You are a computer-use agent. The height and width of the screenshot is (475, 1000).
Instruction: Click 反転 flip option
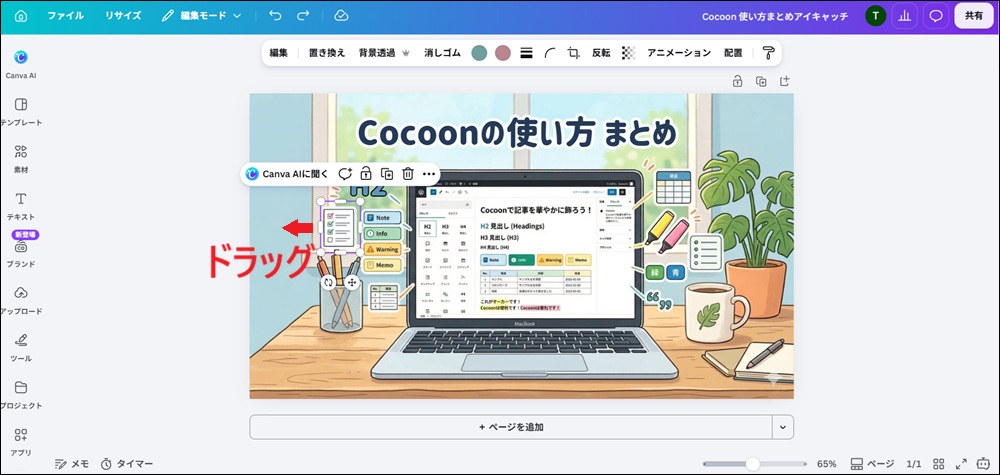[x=601, y=53]
